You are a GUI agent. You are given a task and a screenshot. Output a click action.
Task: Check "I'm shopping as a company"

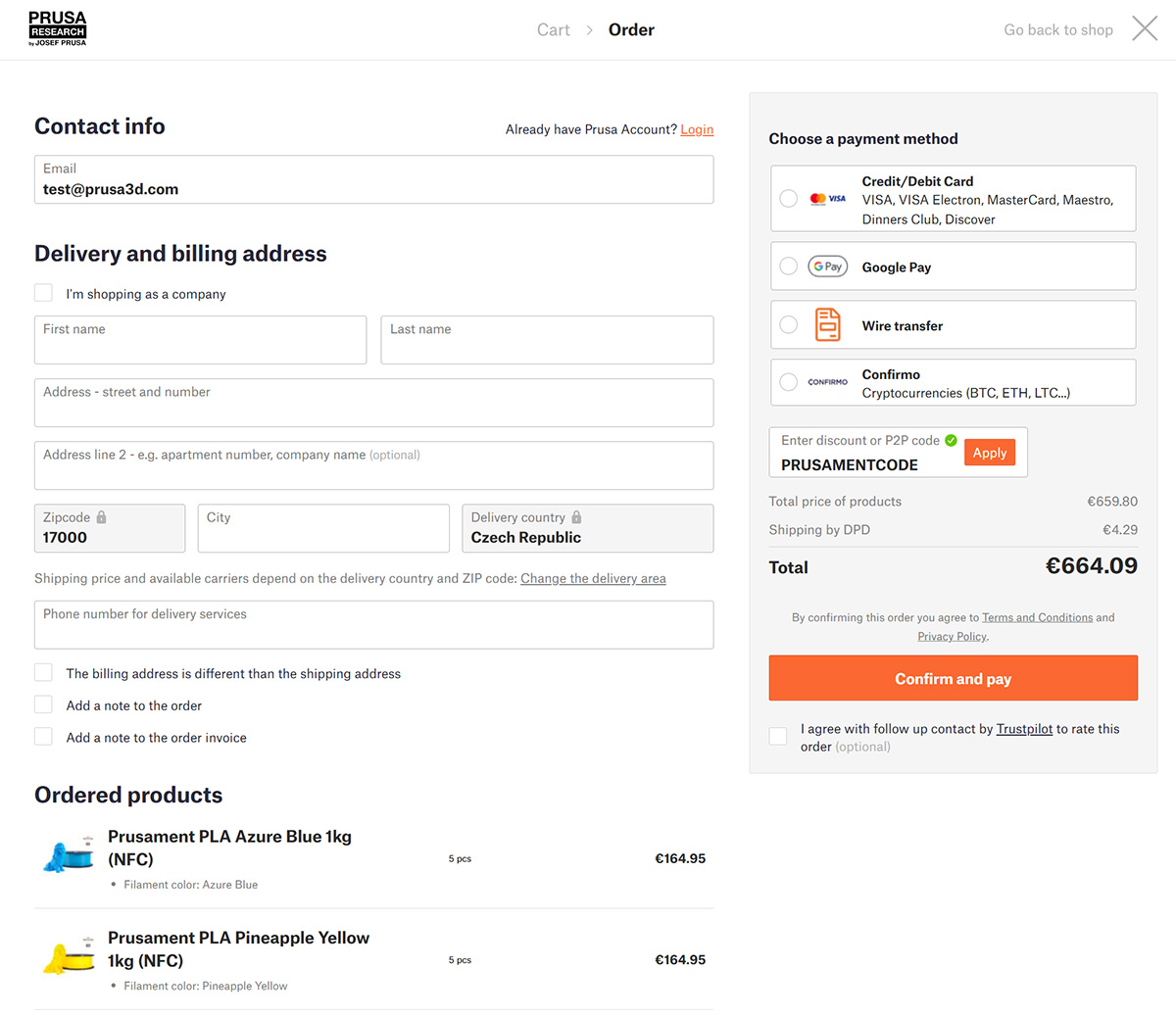[x=43, y=293]
